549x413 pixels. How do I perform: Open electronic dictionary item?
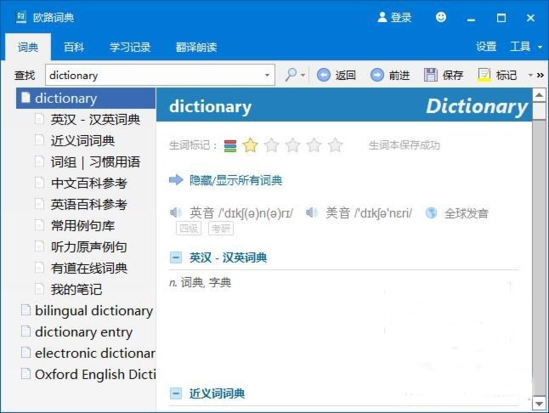click(95, 353)
